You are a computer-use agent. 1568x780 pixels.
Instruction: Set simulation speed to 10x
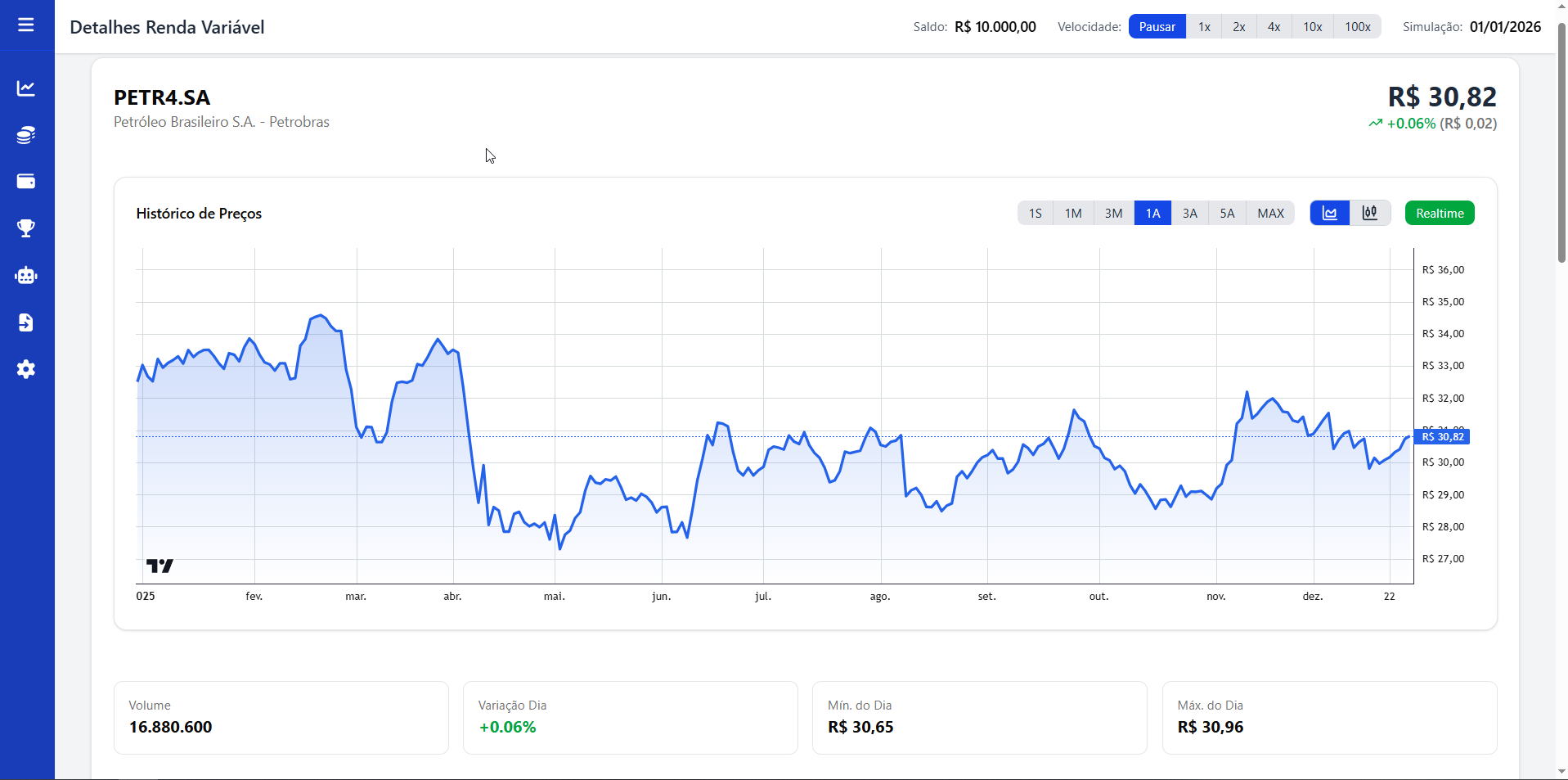1312,27
